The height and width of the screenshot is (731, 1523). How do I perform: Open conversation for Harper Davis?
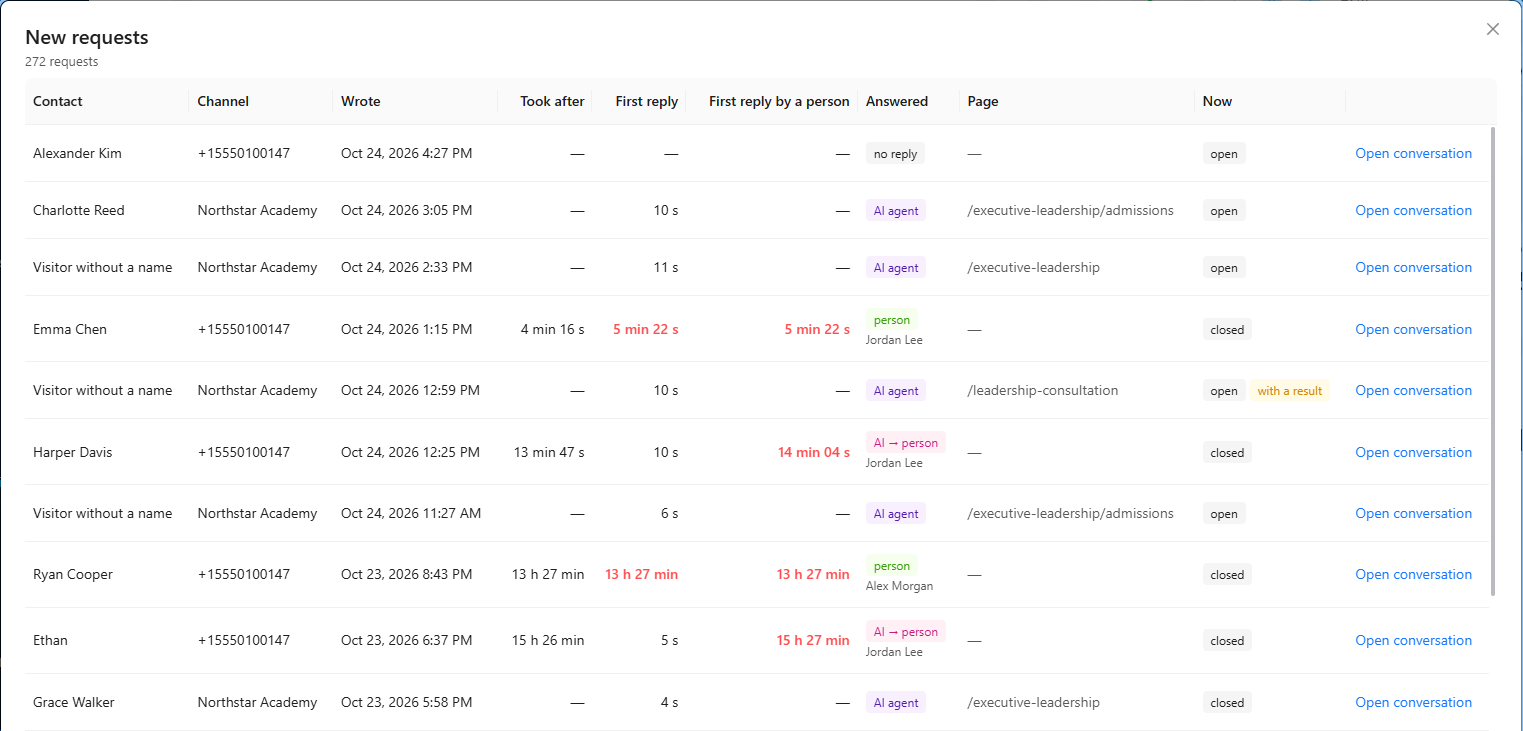coord(1413,452)
